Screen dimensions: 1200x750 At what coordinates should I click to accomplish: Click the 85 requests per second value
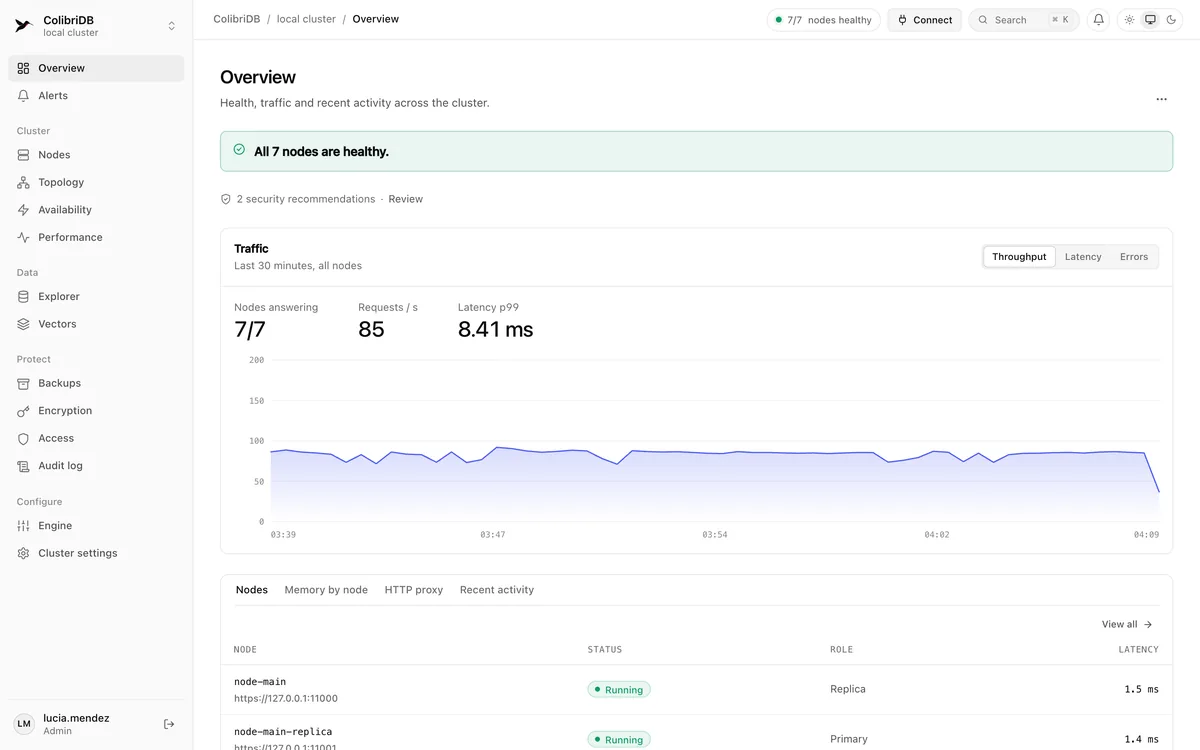point(371,329)
